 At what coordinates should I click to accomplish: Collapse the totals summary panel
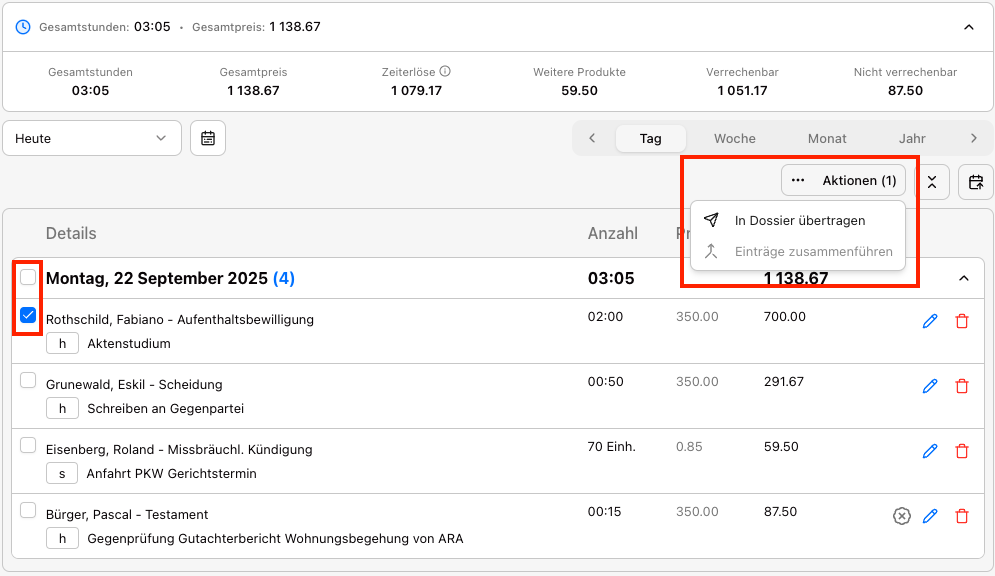968,27
